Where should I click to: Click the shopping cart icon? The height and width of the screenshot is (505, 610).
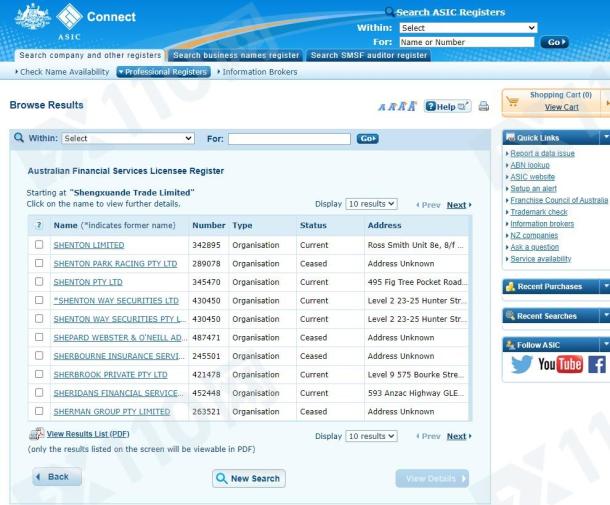[x=513, y=102]
